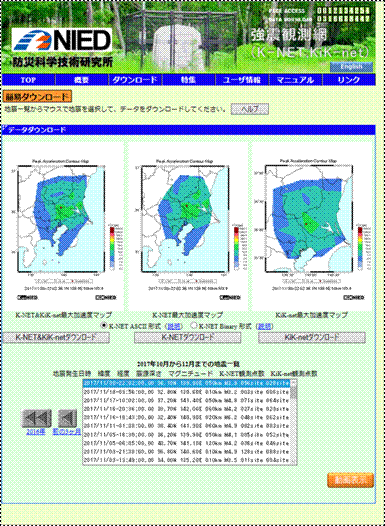Select the K-NET ASCII format radio button
The image size is (385, 526).
pos(104,325)
